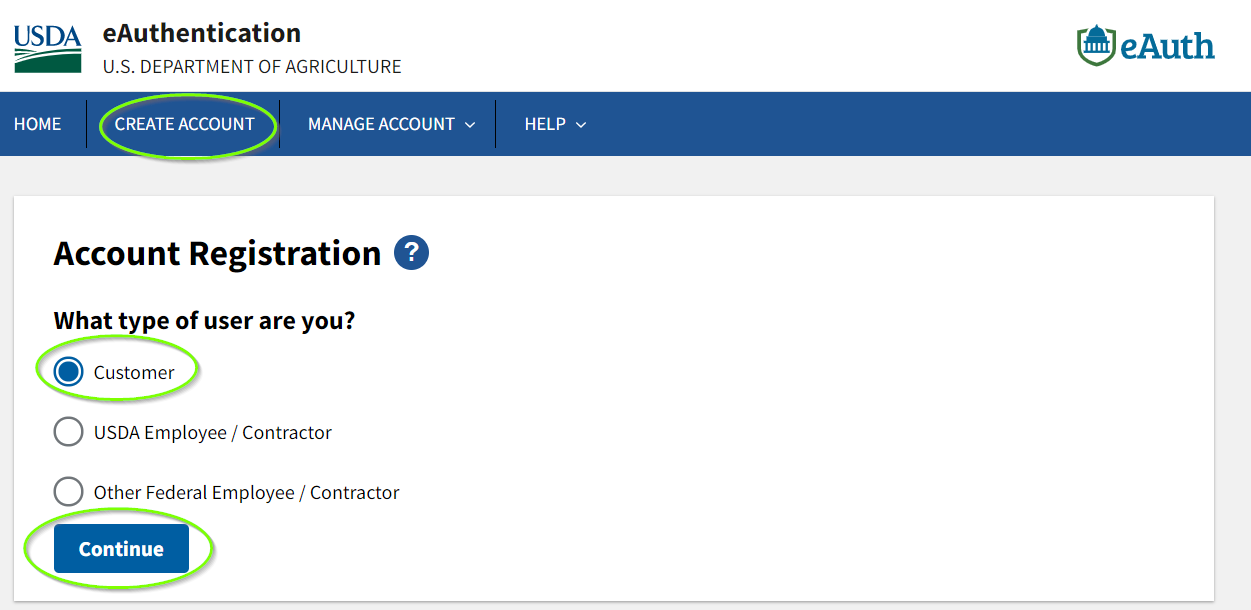Open the Manage Account menu label

[x=381, y=124]
